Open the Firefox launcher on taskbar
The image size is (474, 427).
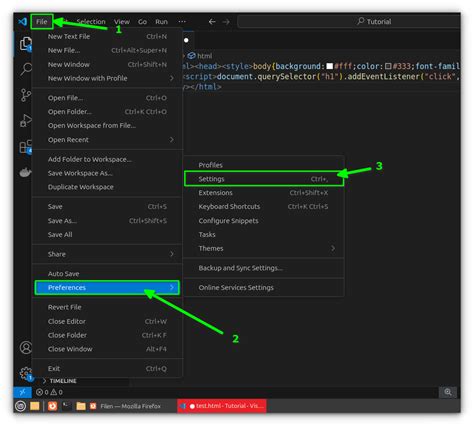pyautogui.click(x=52, y=406)
